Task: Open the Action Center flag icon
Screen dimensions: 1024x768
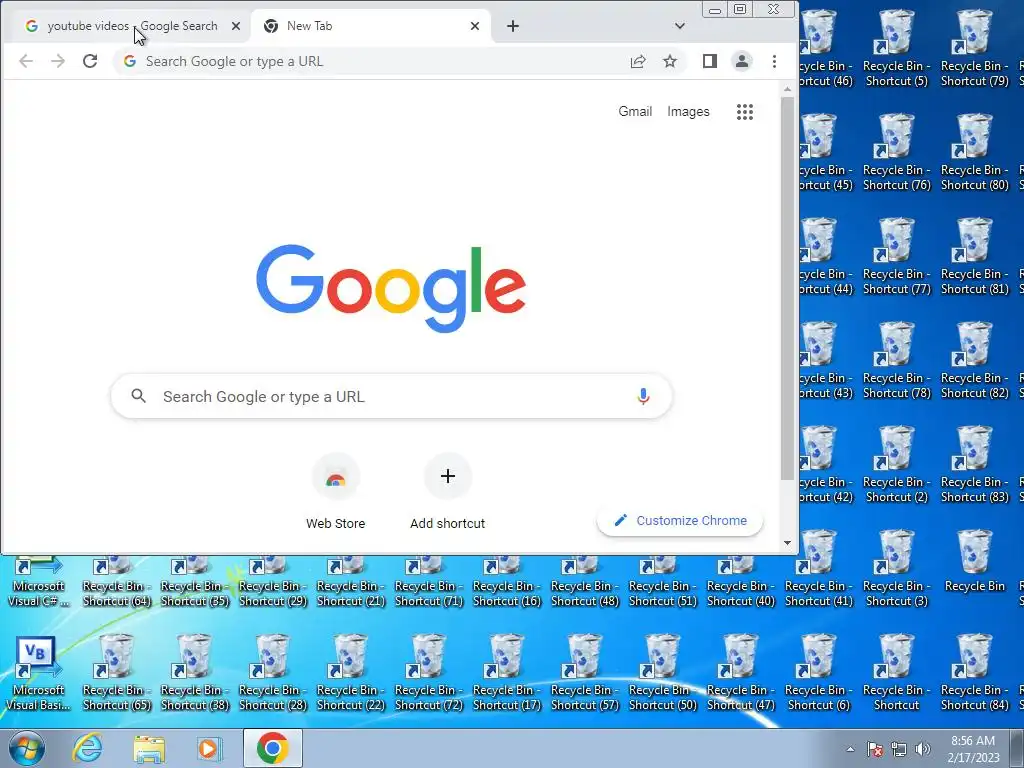Action: tap(875, 749)
